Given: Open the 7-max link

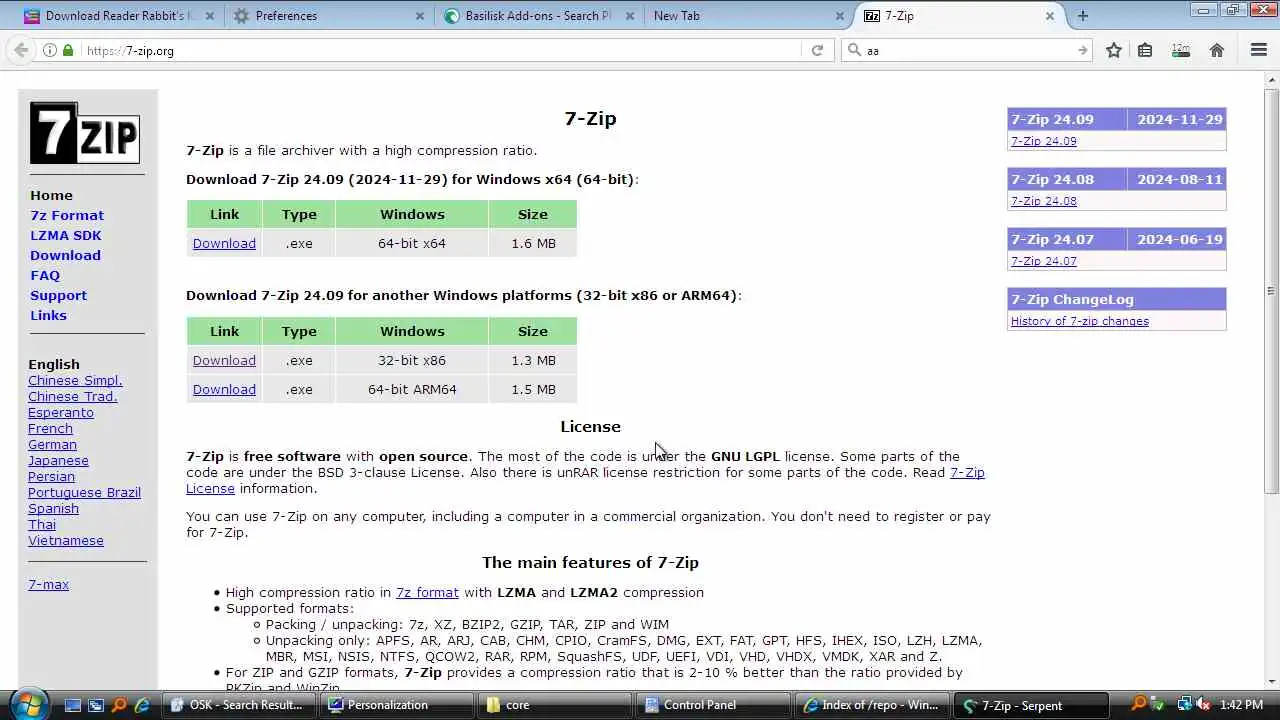Looking at the screenshot, I should pos(48,584).
